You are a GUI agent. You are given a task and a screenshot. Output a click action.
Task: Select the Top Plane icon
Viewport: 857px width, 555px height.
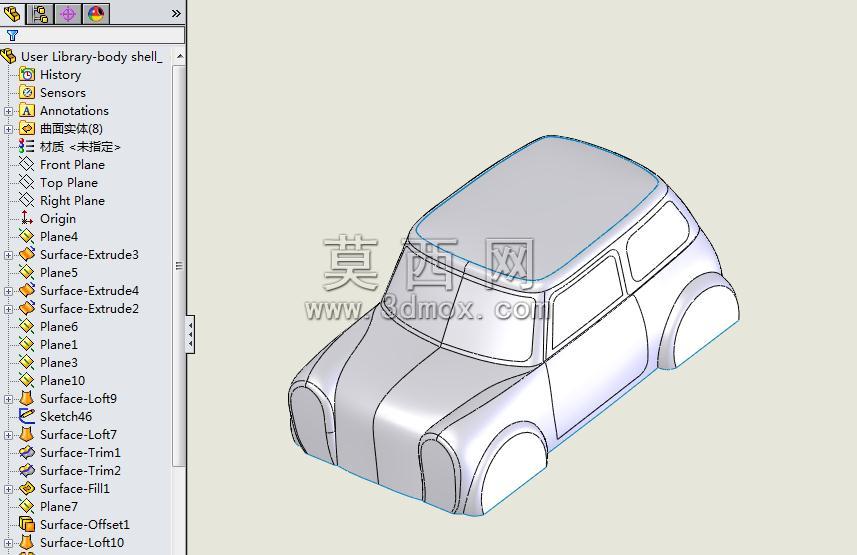pos(27,182)
